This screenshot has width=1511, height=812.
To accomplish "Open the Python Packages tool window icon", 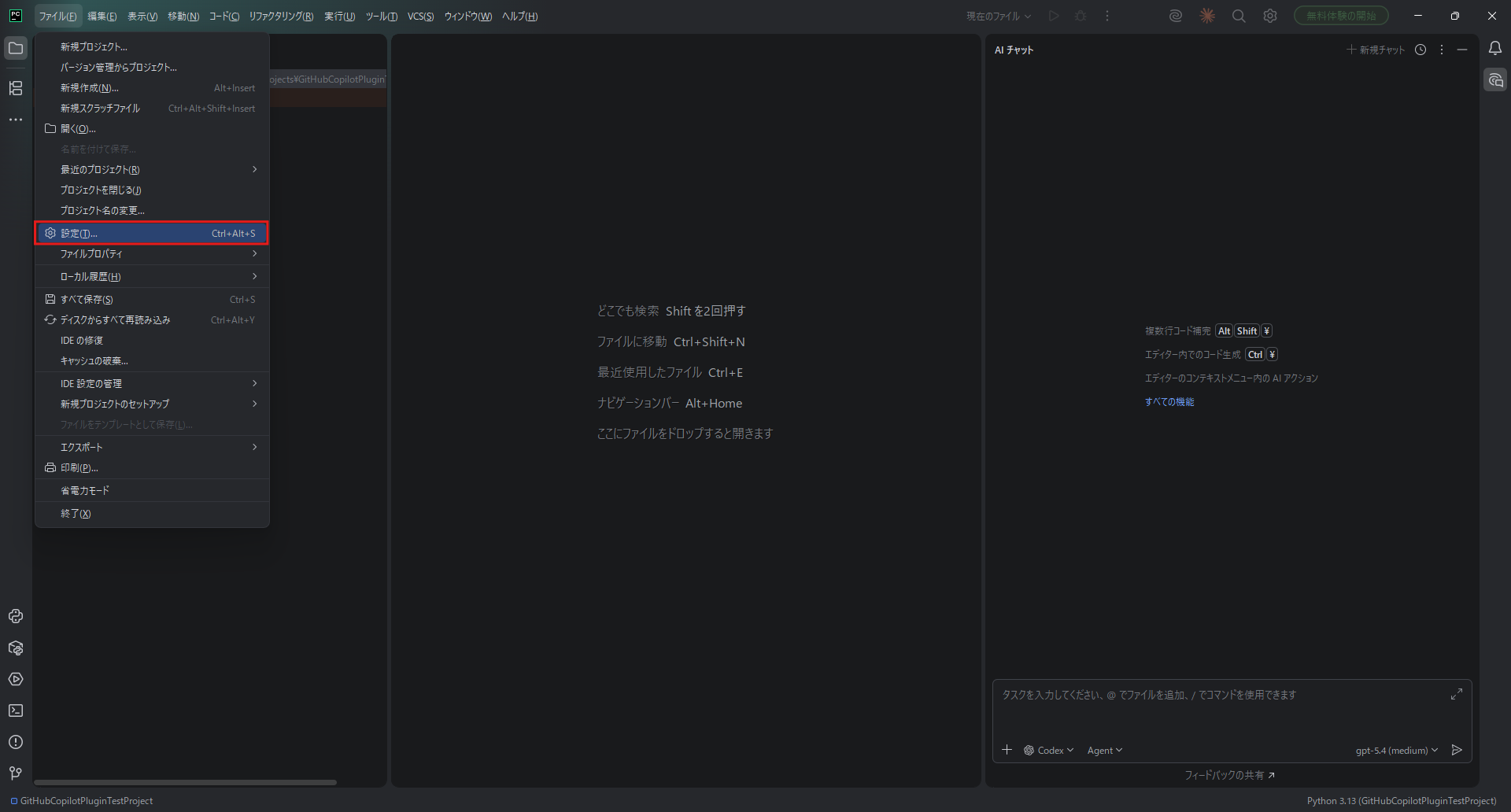I will point(16,648).
